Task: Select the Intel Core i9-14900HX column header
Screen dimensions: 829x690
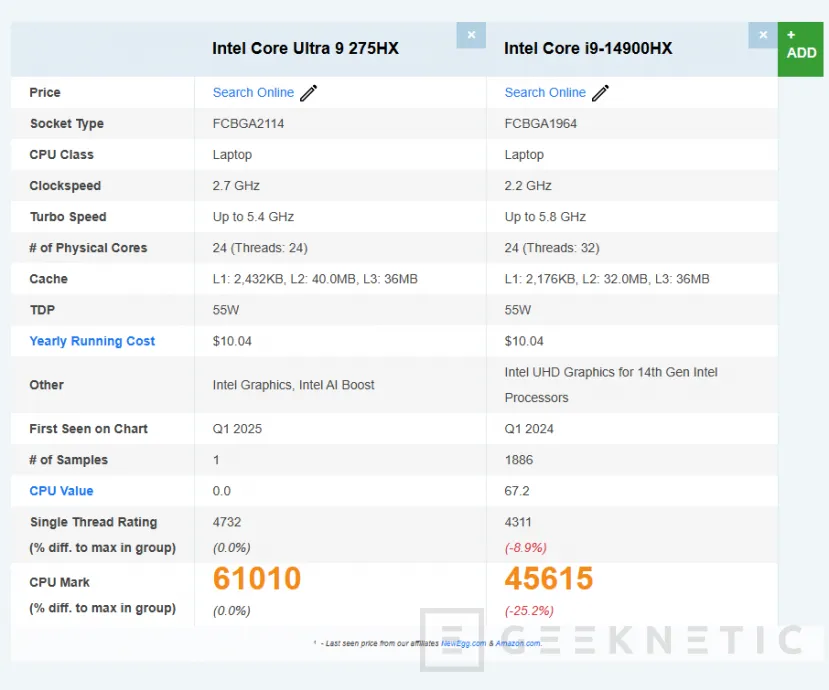Action: 589,47
